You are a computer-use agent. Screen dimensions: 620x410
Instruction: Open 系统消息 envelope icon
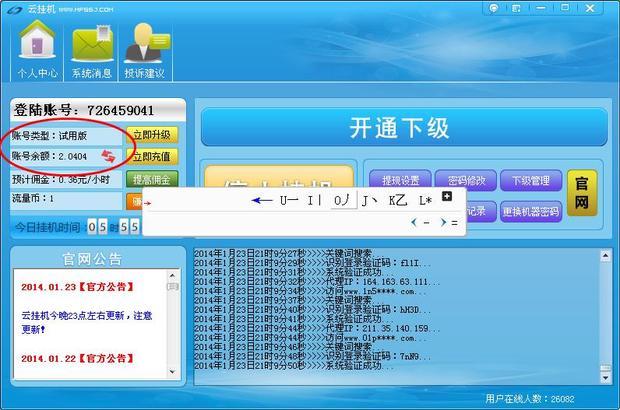92,49
